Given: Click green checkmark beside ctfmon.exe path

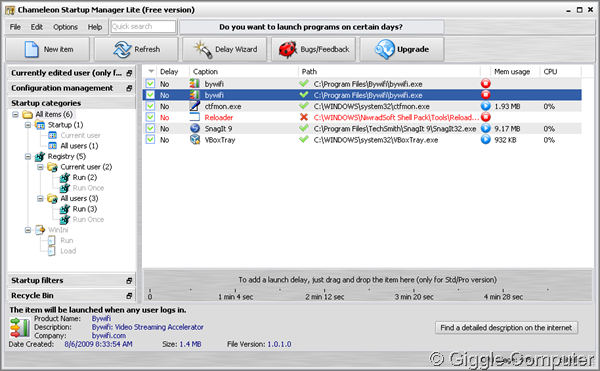Looking at the screenshot, I should (x=304, y=106).
